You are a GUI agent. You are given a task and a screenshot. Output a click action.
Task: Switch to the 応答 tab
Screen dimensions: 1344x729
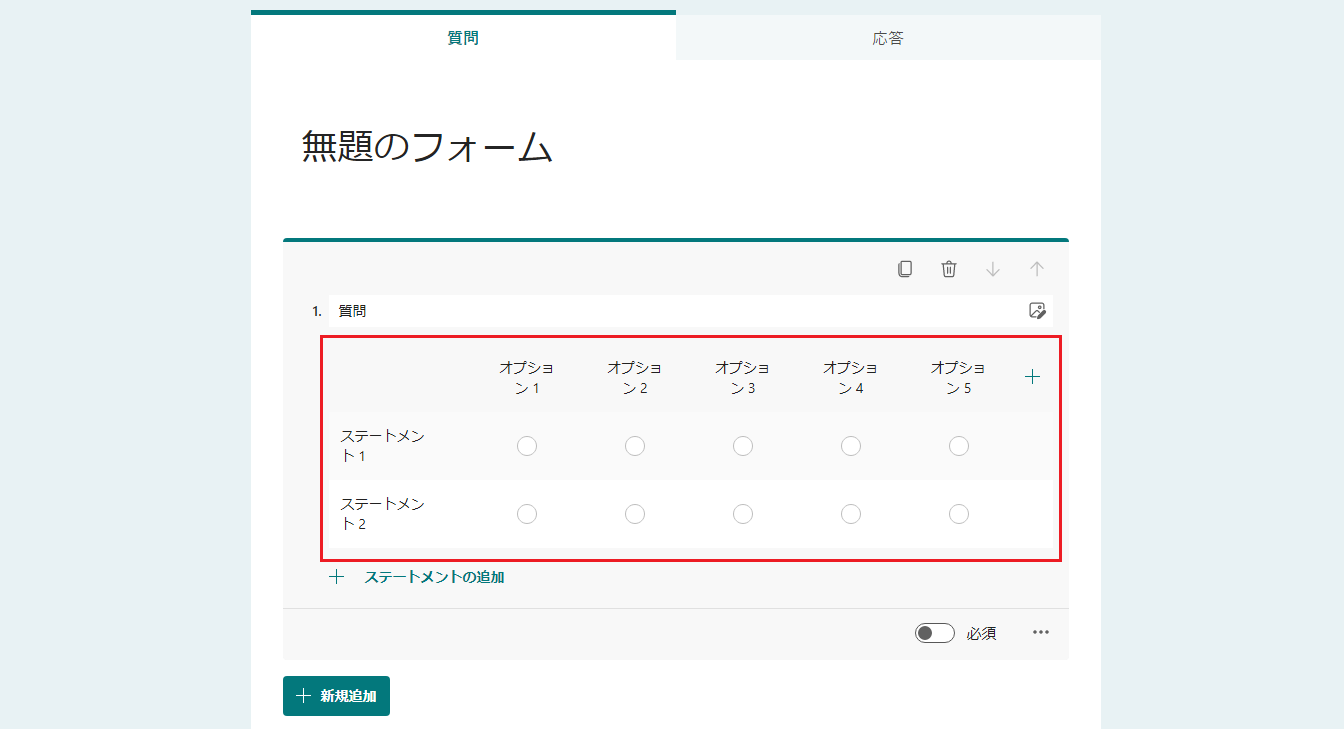tap(888, 39)
